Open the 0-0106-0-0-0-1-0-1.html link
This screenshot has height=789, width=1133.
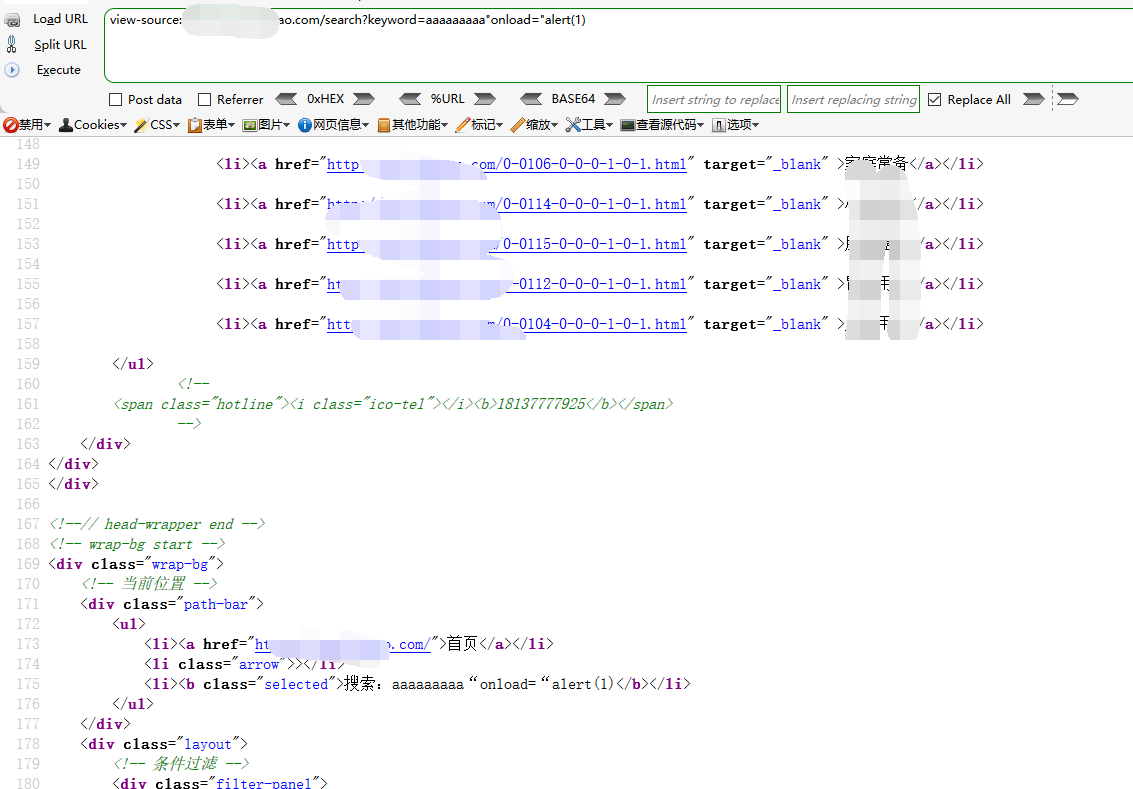[507, 165]
